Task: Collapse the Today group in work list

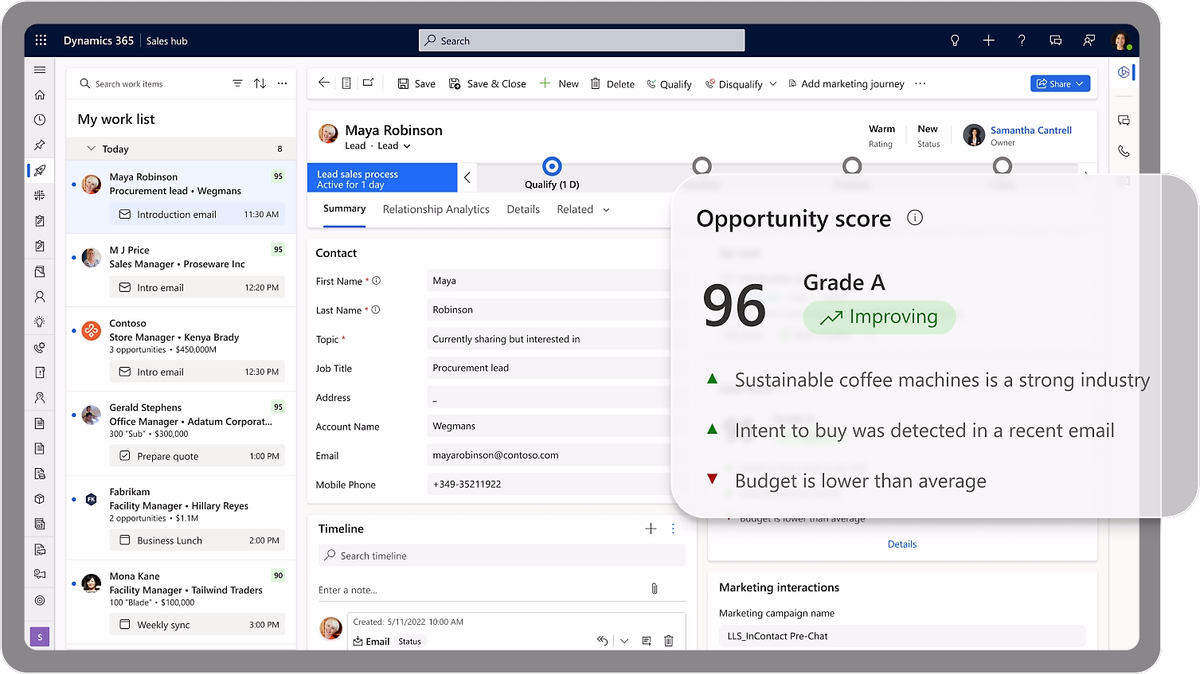Action: (x=93, y=148)
